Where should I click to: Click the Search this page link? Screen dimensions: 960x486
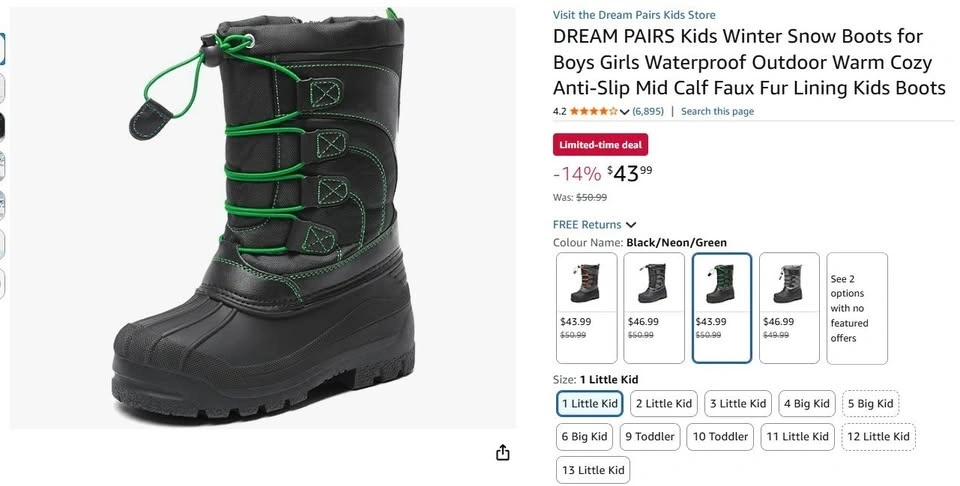[717, 111]
